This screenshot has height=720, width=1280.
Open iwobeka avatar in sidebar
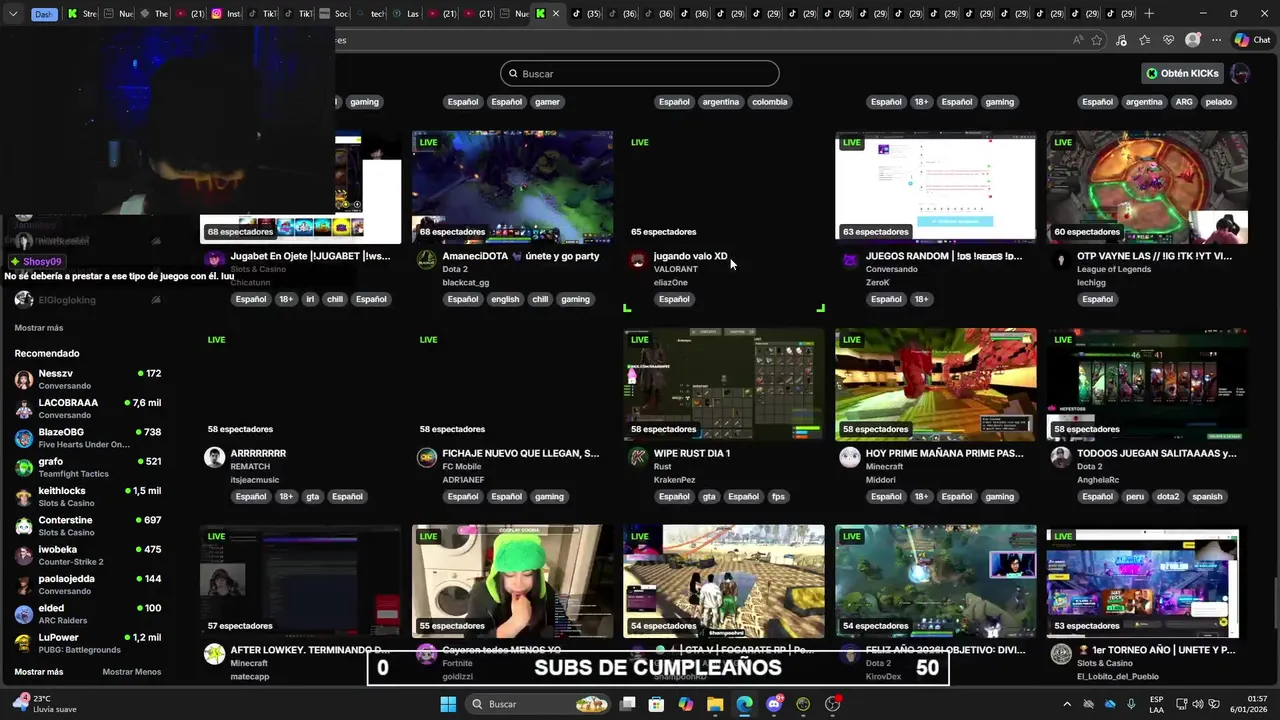(24, 556)
